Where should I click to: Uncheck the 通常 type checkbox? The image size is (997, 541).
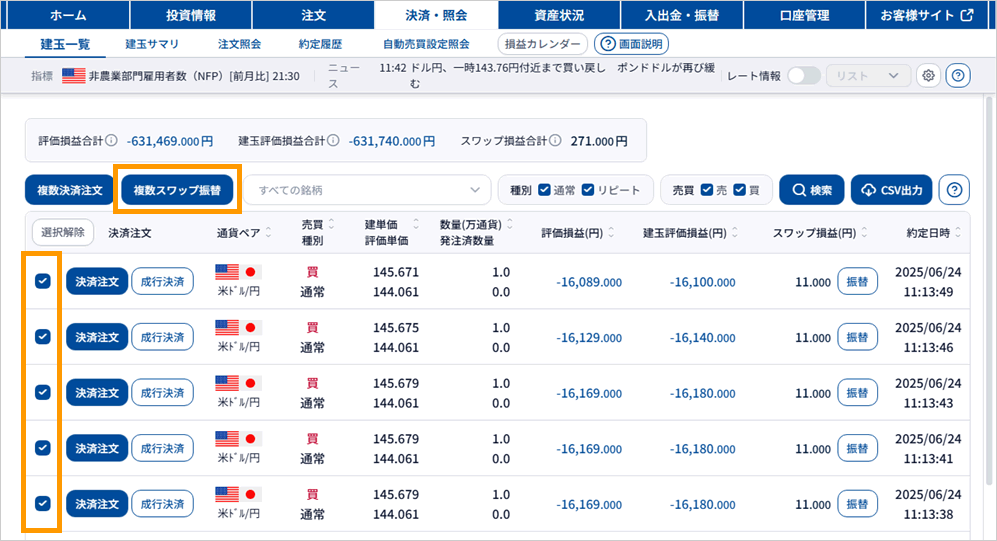pyautogui.click(x=544, y=189)
